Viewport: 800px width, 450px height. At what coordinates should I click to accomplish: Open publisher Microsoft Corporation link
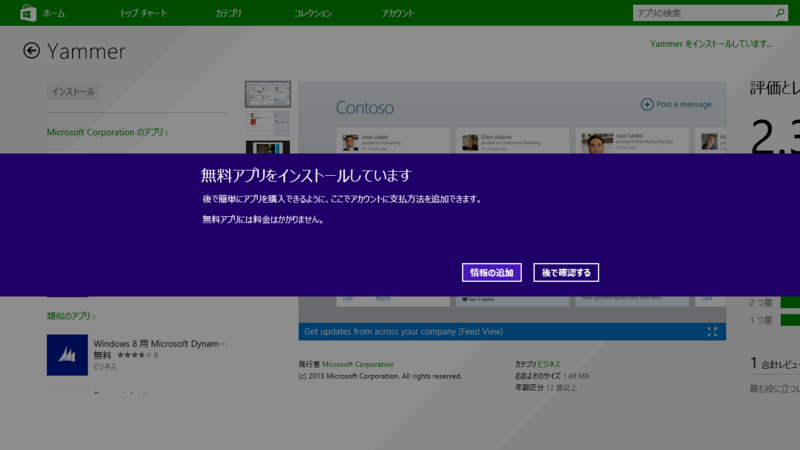pos(358,364)
